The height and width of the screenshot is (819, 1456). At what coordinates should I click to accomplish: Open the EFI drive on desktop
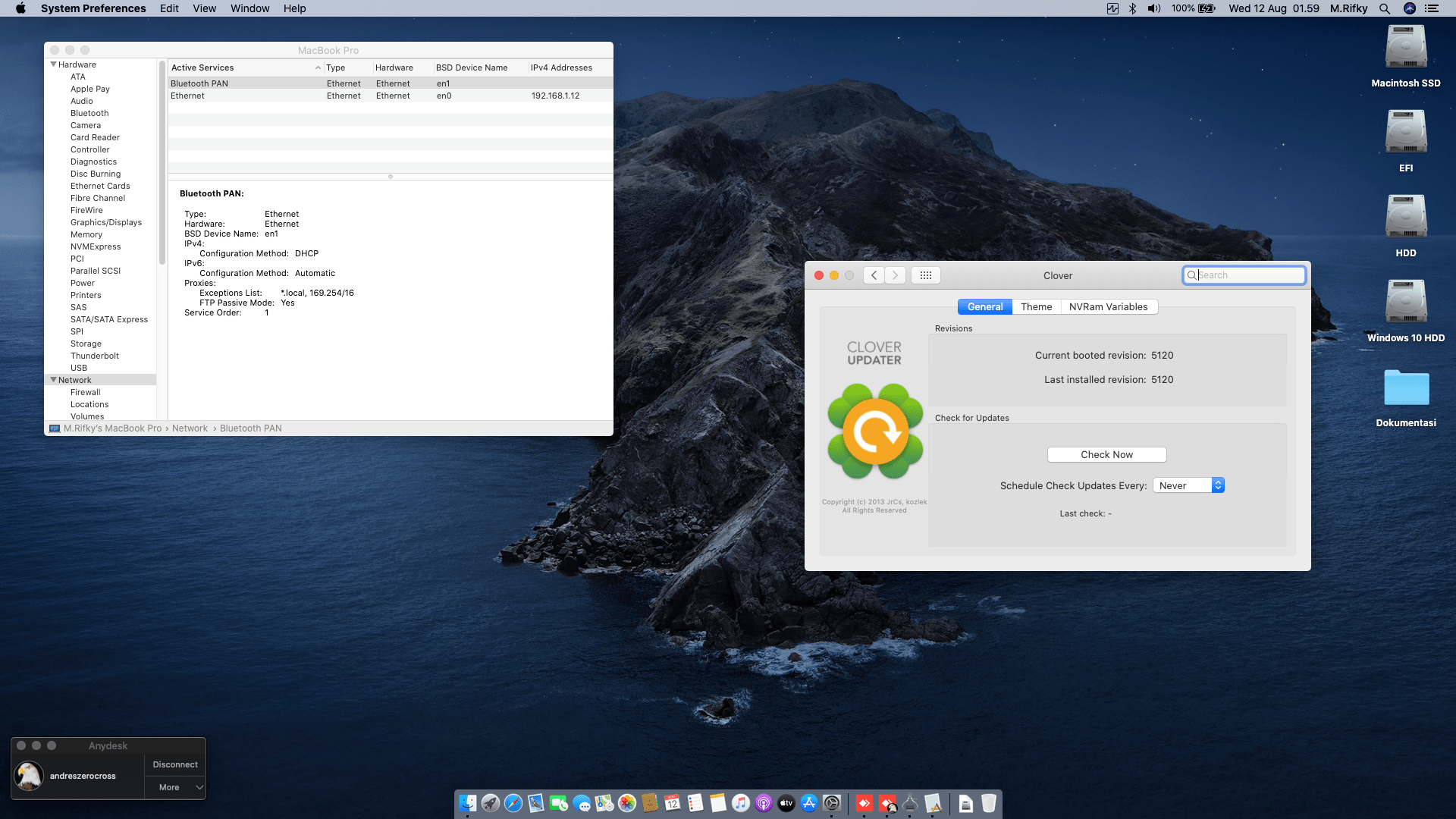[x=1405, y=133]
